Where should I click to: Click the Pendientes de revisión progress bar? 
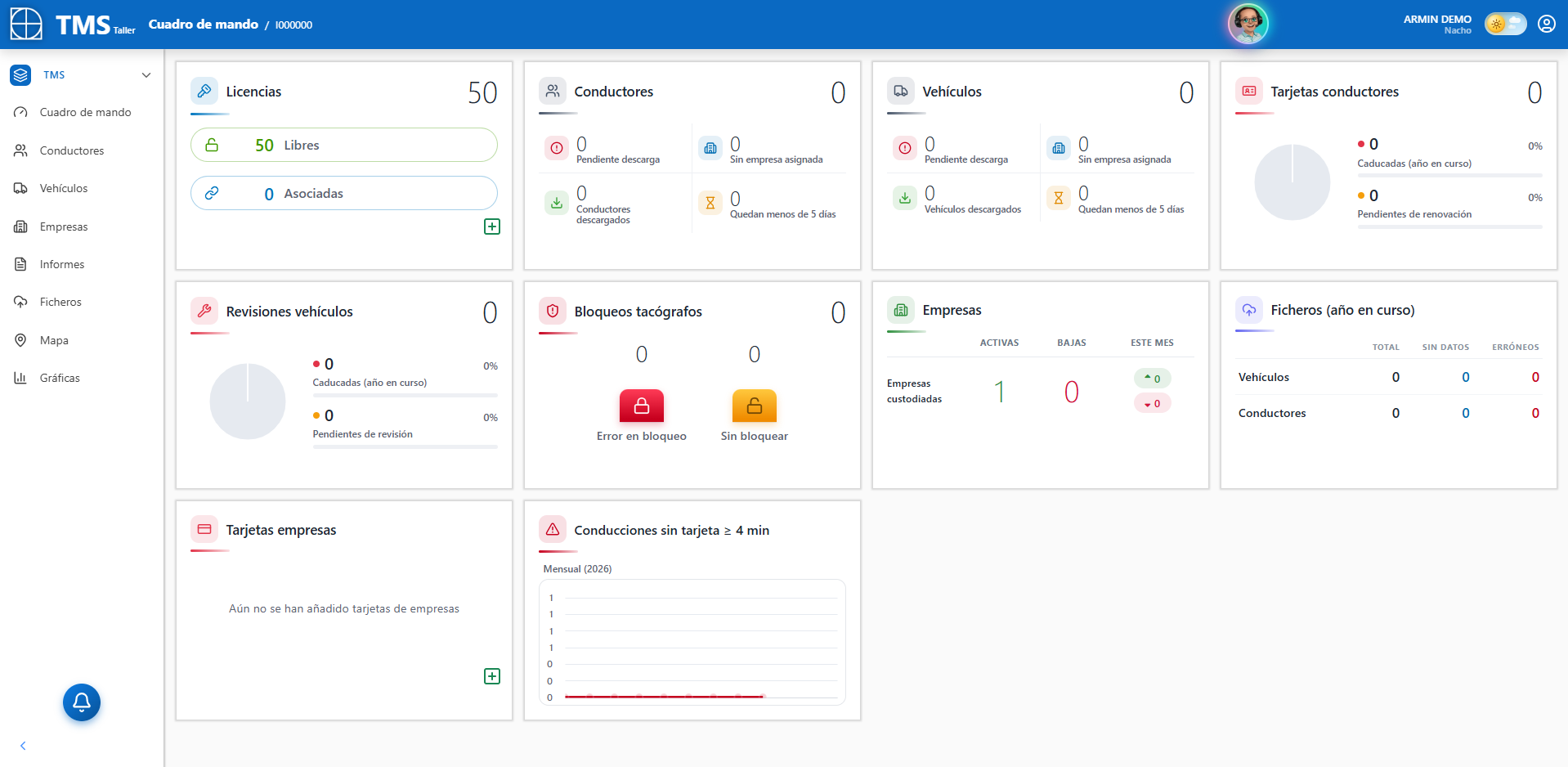[405, 446]
